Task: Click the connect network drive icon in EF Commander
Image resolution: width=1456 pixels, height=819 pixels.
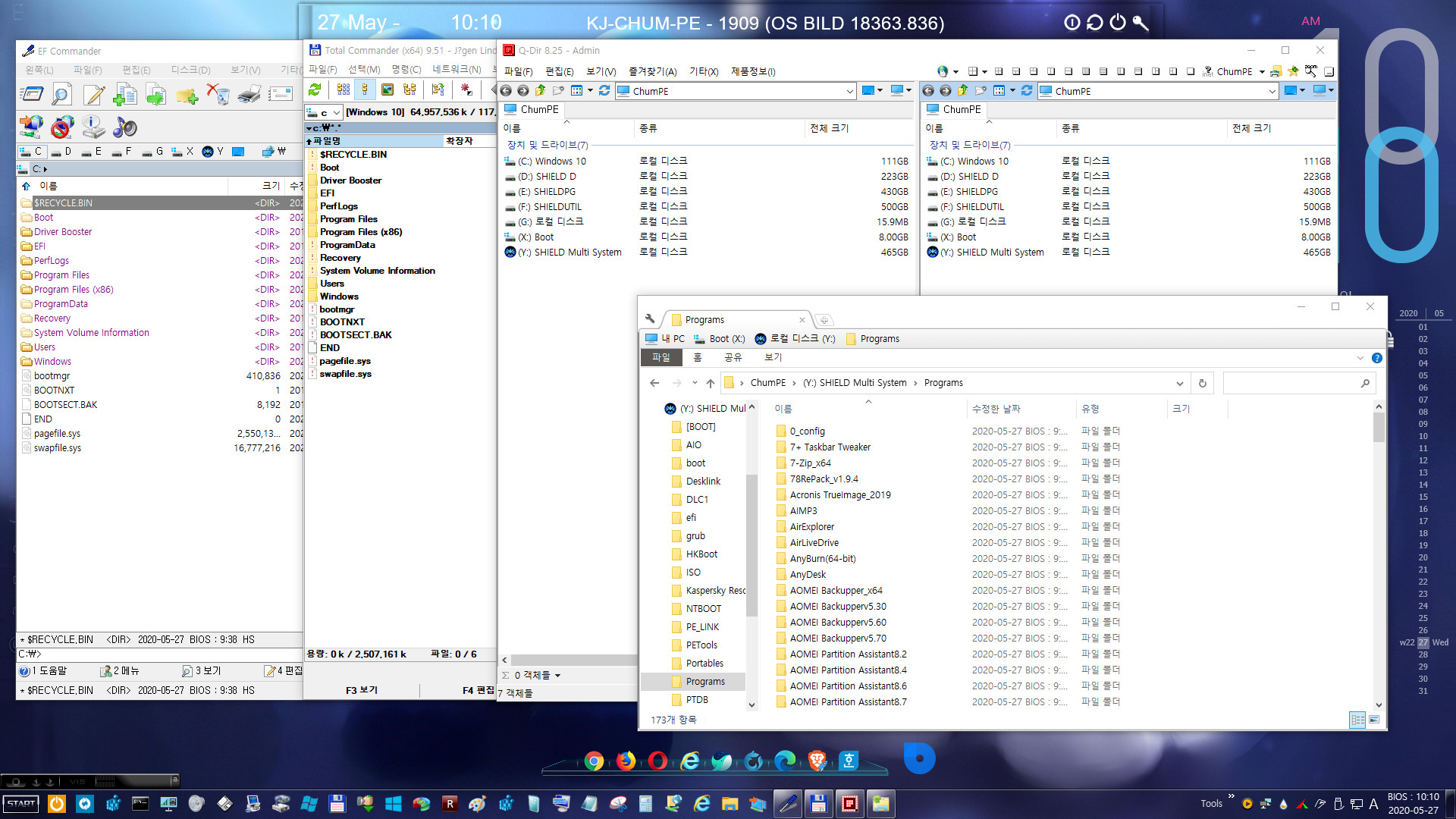Action: tap(31, 127)
